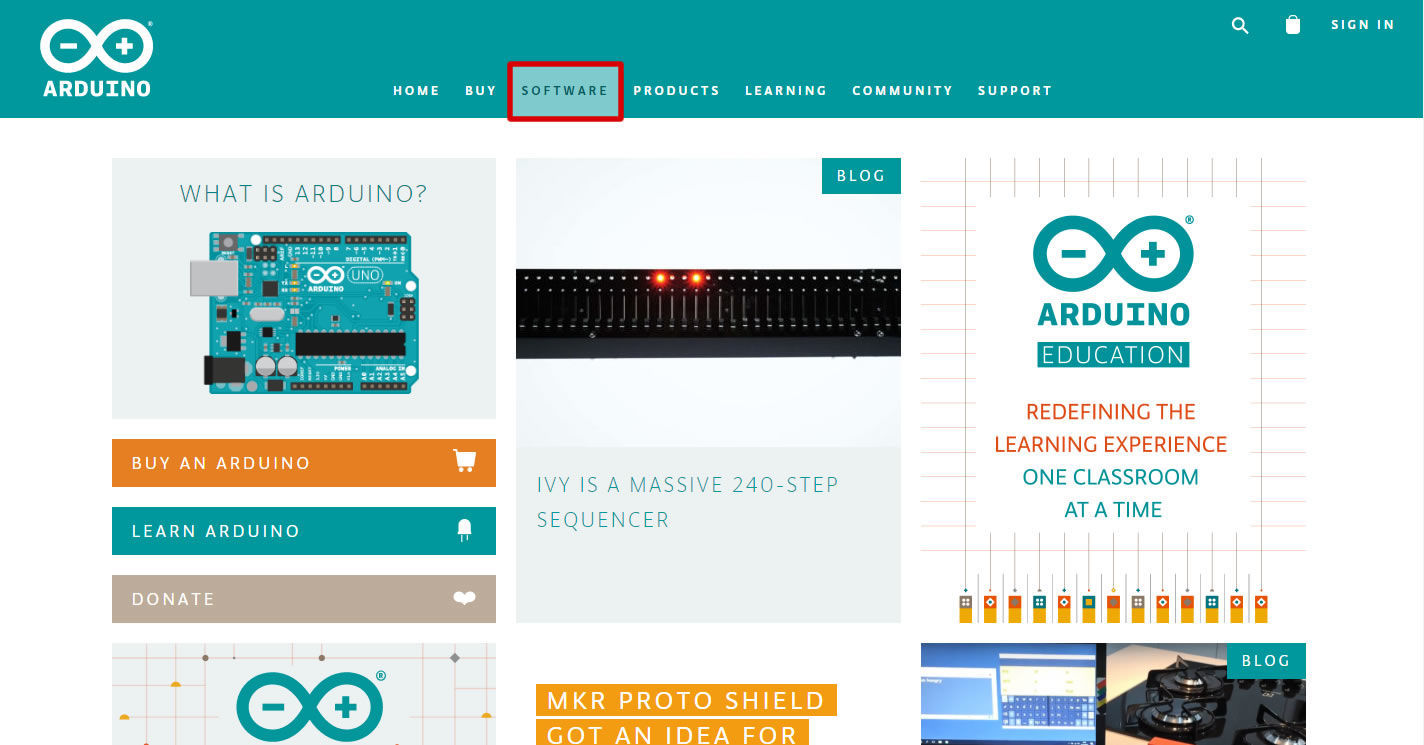1424x745 pixels.
Task: Open the Buy menu item
Action: (481, 90)
